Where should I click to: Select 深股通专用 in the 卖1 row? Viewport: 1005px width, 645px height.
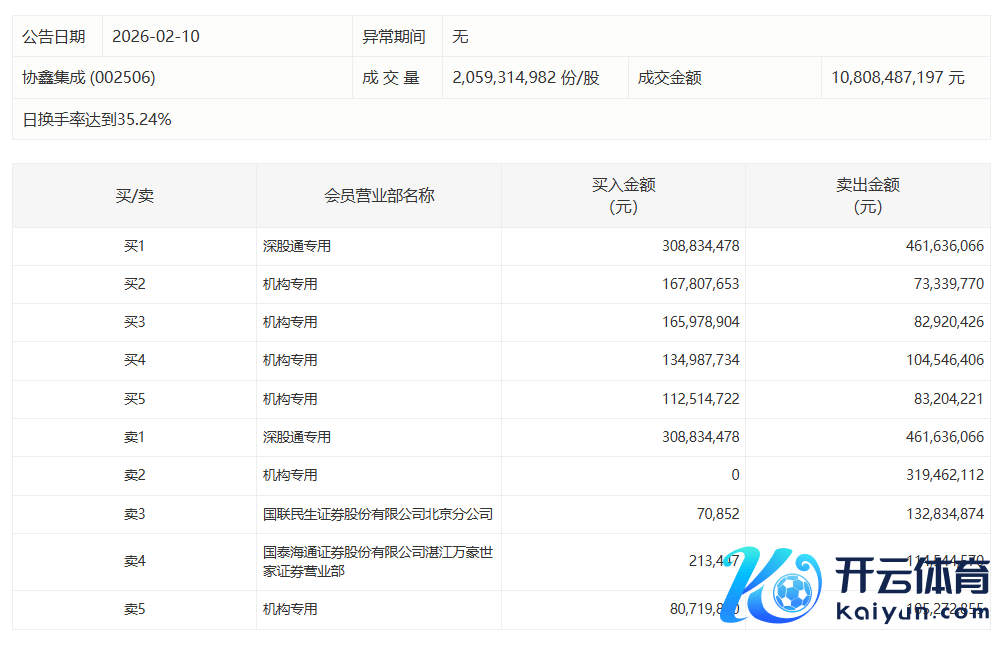pos(297,437)
